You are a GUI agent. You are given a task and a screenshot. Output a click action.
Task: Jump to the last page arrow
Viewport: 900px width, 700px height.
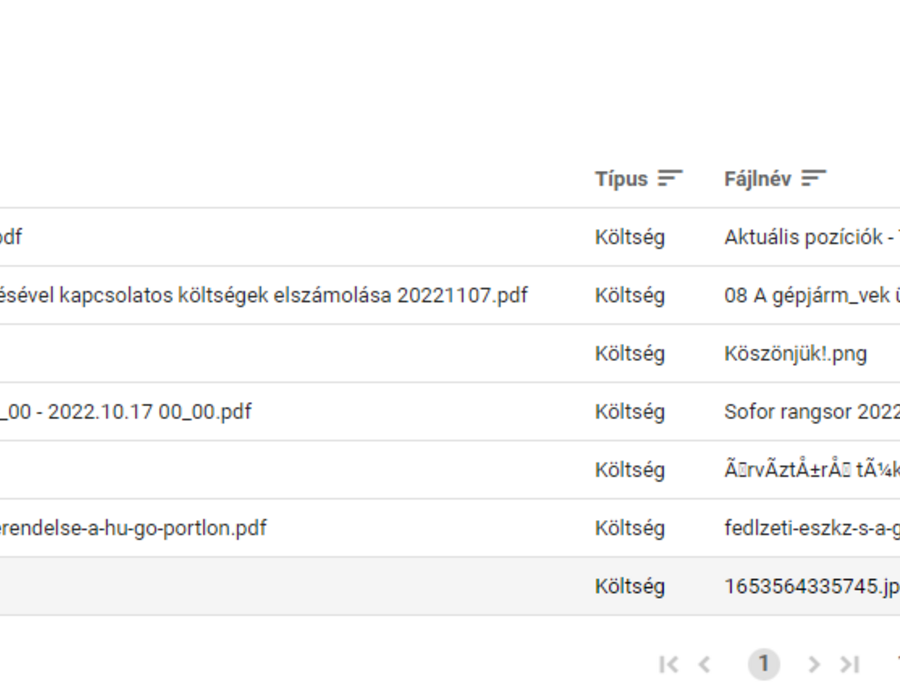pos(849,664)
